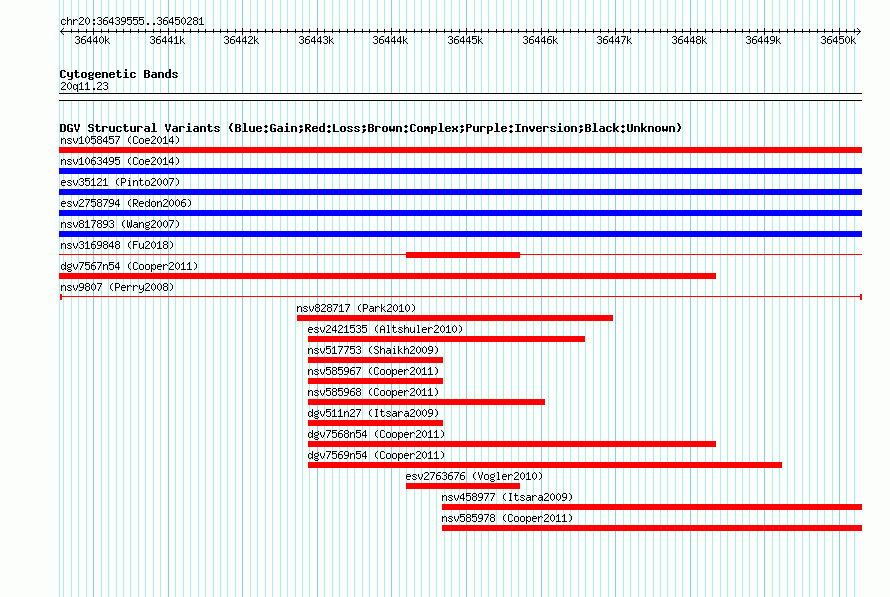Click the nsv1058457 (Coe2014) red loss bar
This screenshot has height=597, width=890.
[x=460, y=150]
